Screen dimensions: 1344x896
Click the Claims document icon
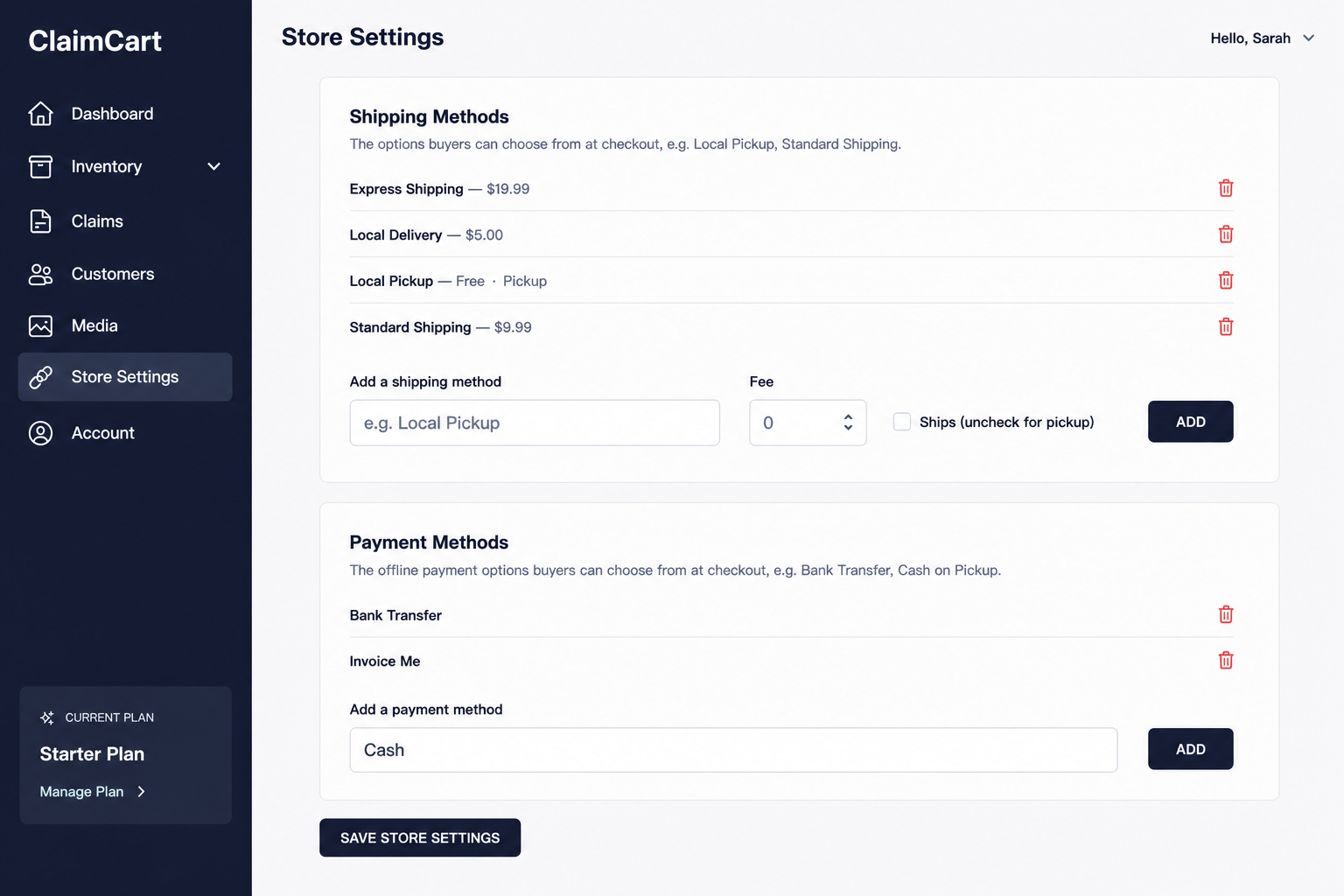(x=40, y=221)
